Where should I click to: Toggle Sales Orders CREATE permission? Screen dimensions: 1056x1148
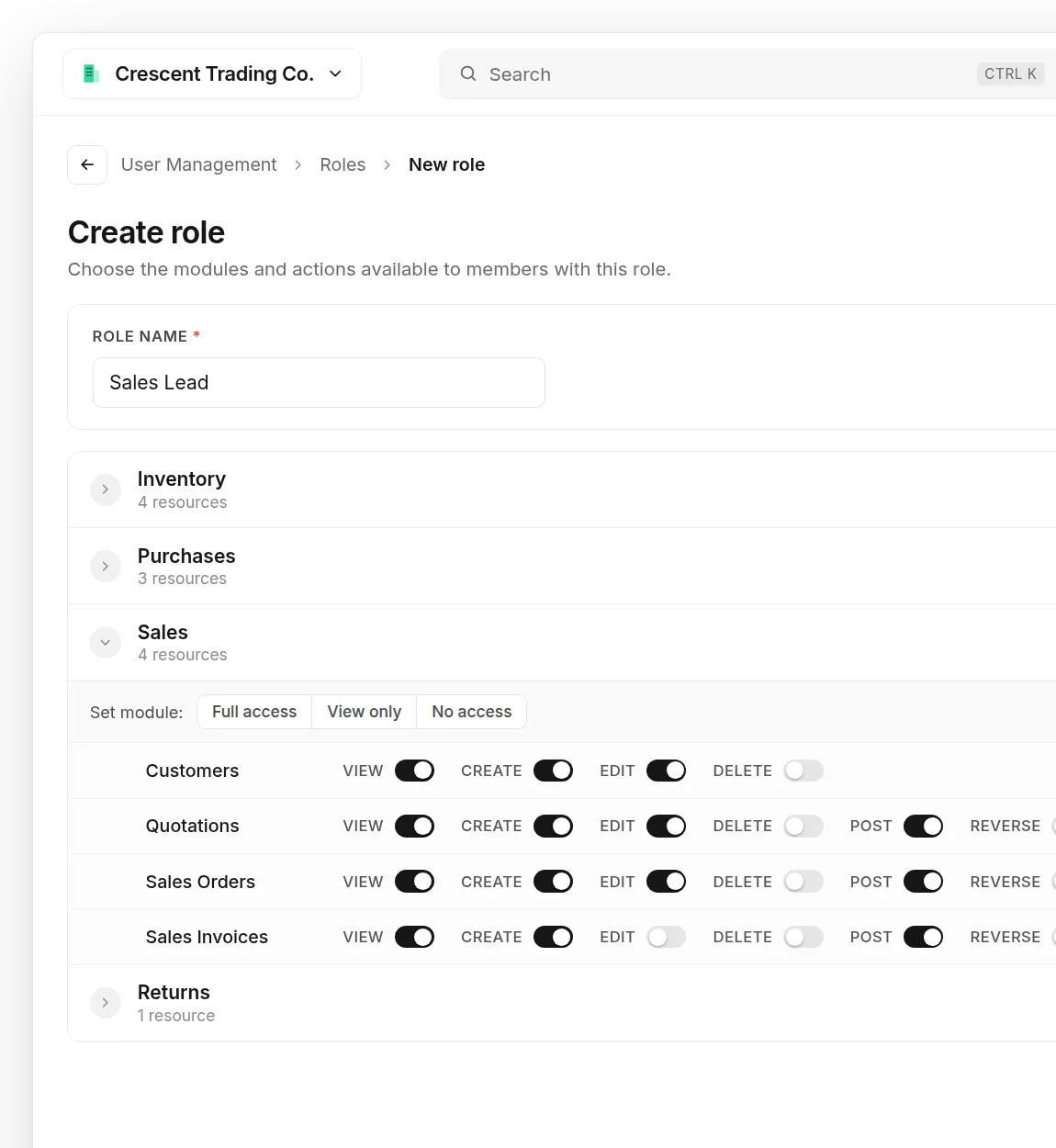(x=553, y=882)
